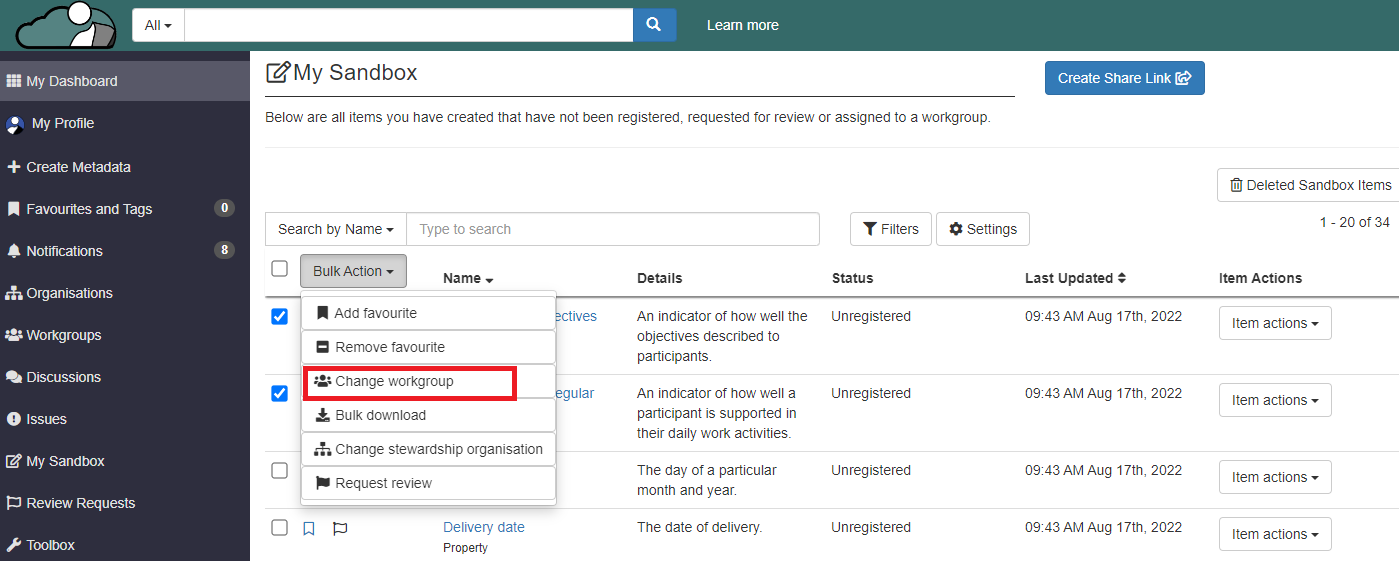
Task: Click the magnifier search button in header
Action: [x=654, y=25]
